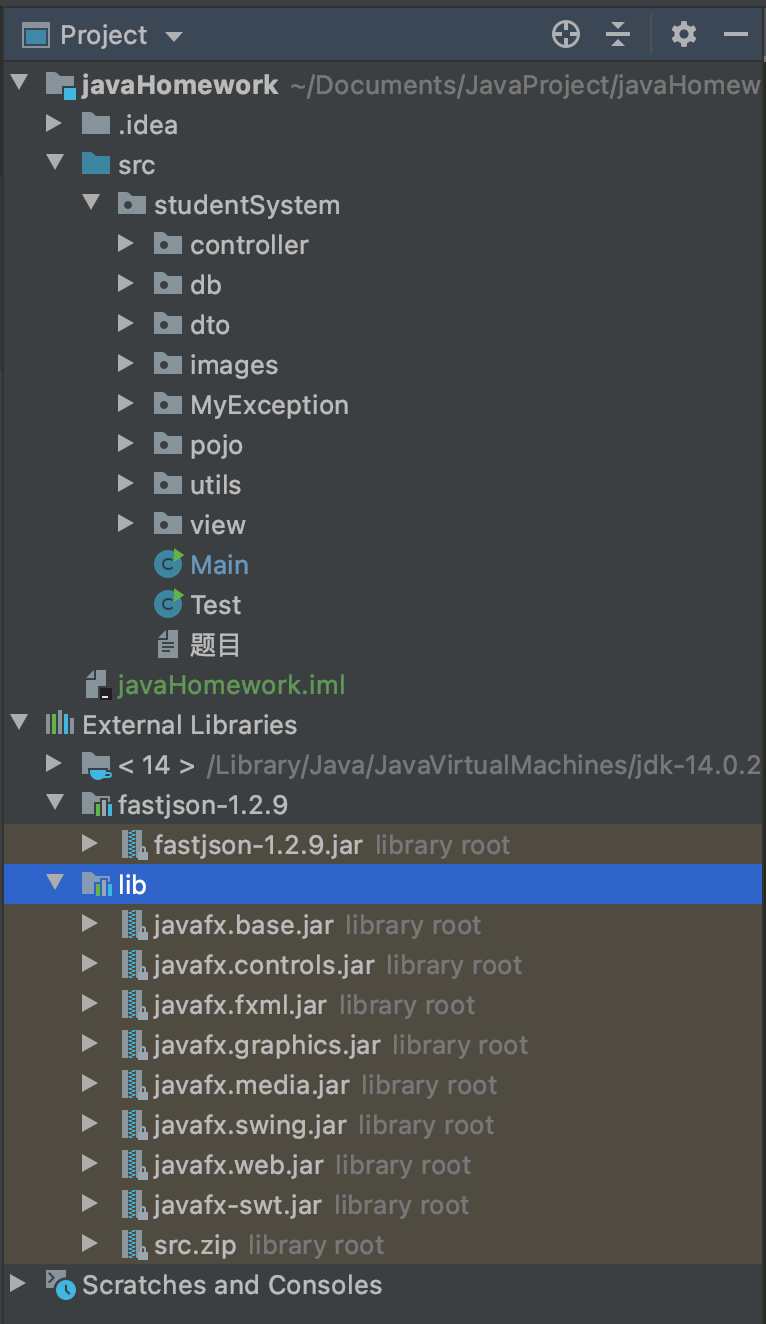This screenshot has height=1324, width=766.
Task: Click the fastjson-1.2.9.jar archive icon
Action: (x=134, y=845)
